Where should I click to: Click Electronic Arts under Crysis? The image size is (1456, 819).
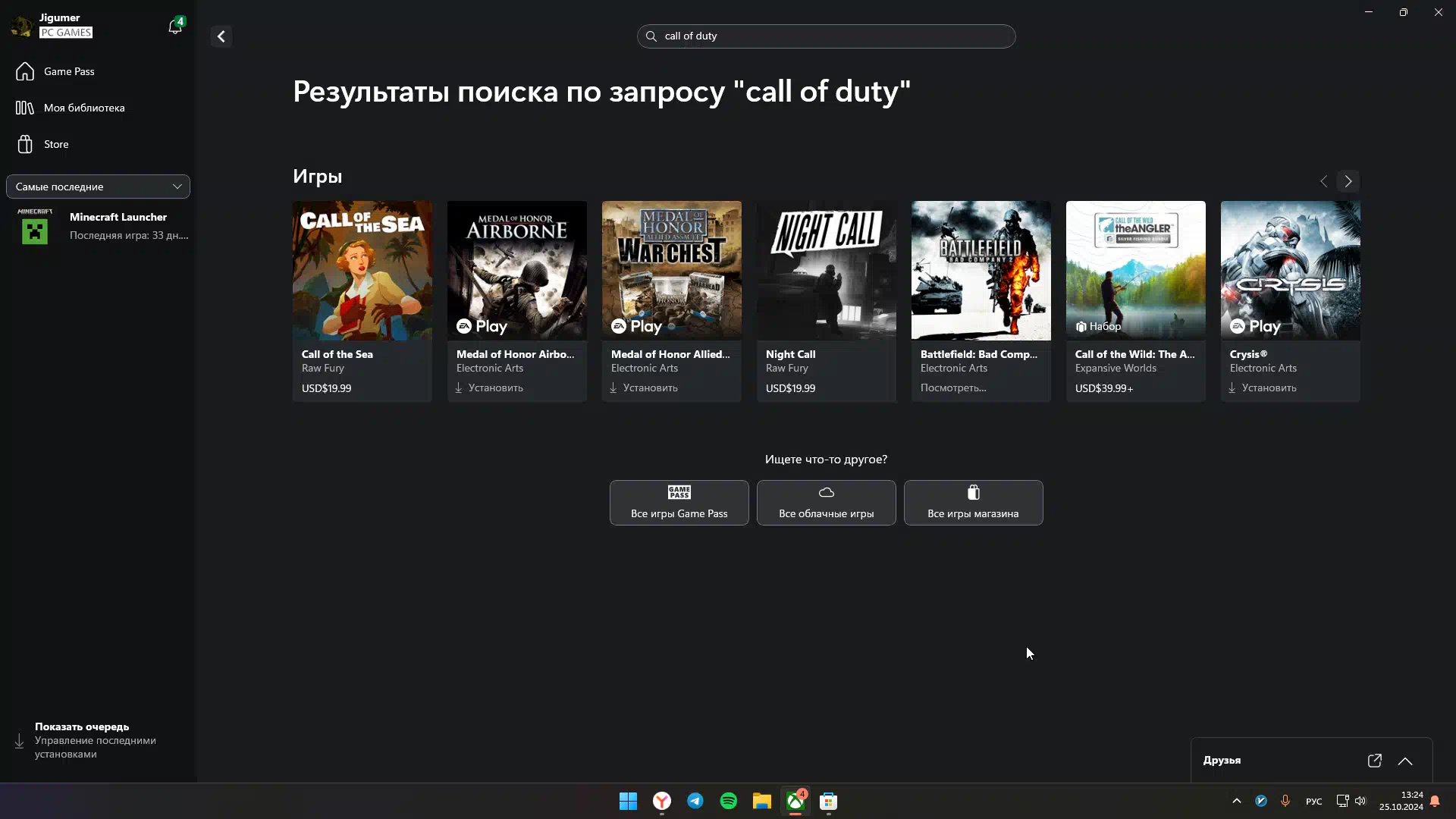pos(1263,368)
